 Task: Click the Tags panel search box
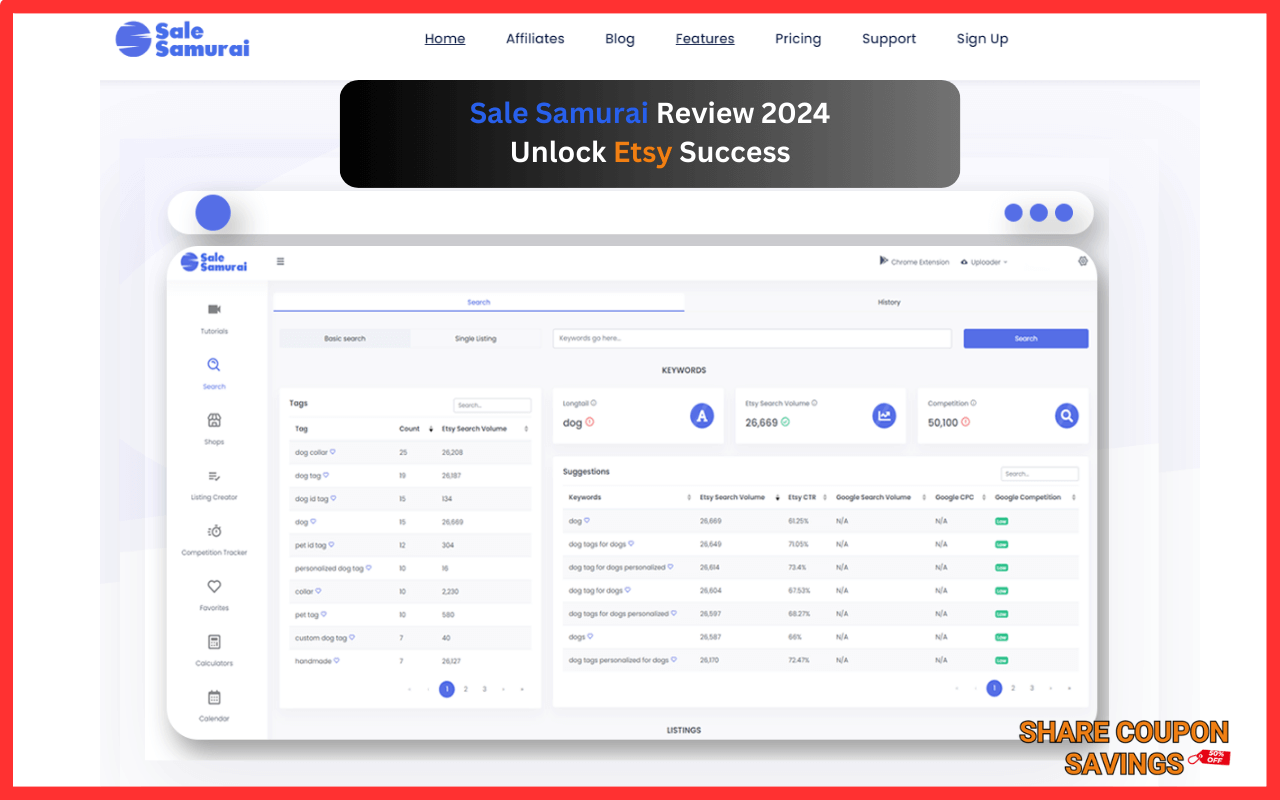[492, 405]
